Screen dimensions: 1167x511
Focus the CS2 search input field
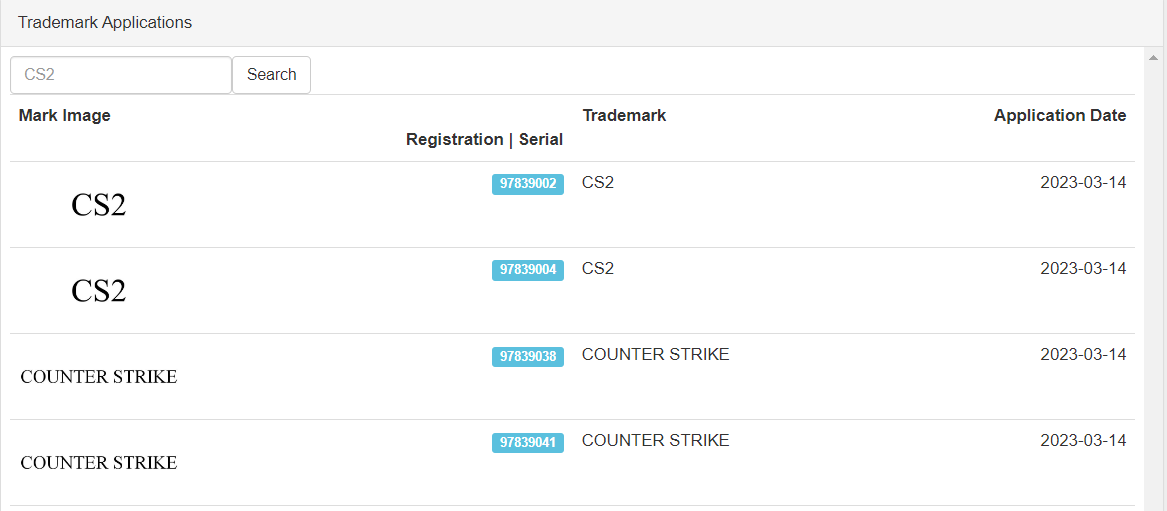[x=121, y=75]
